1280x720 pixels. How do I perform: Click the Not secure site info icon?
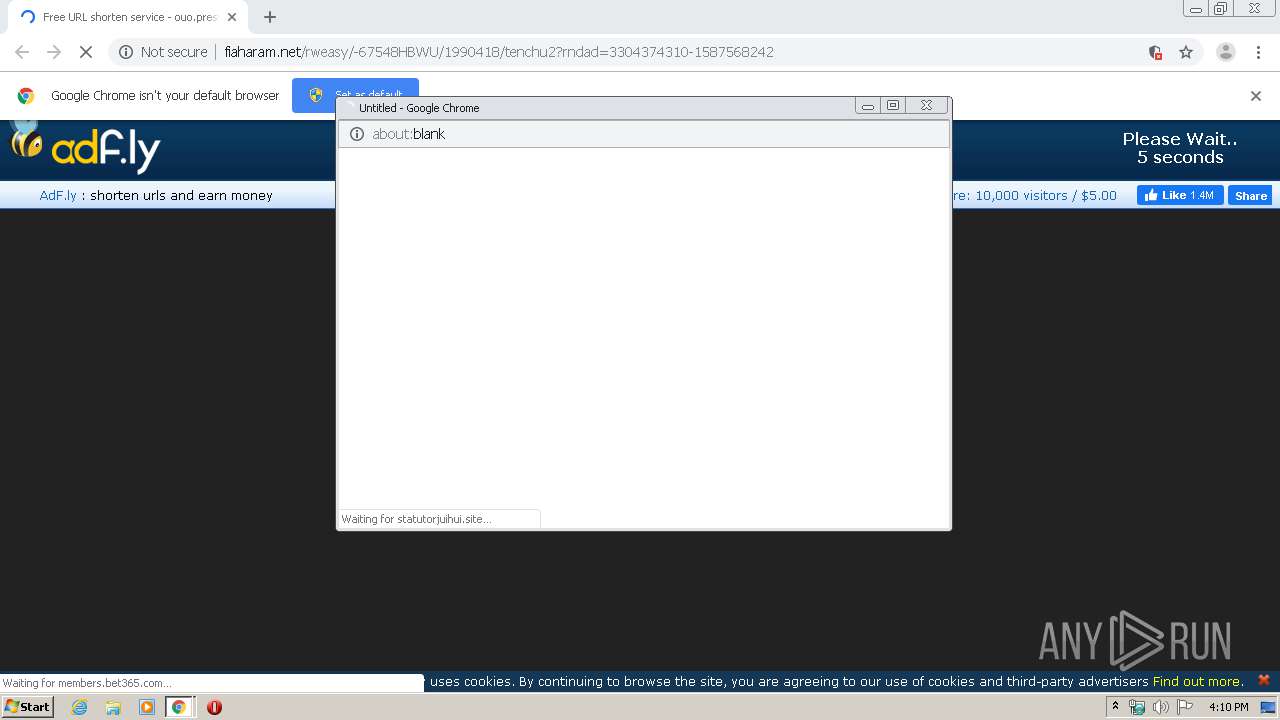coord(126,52)
